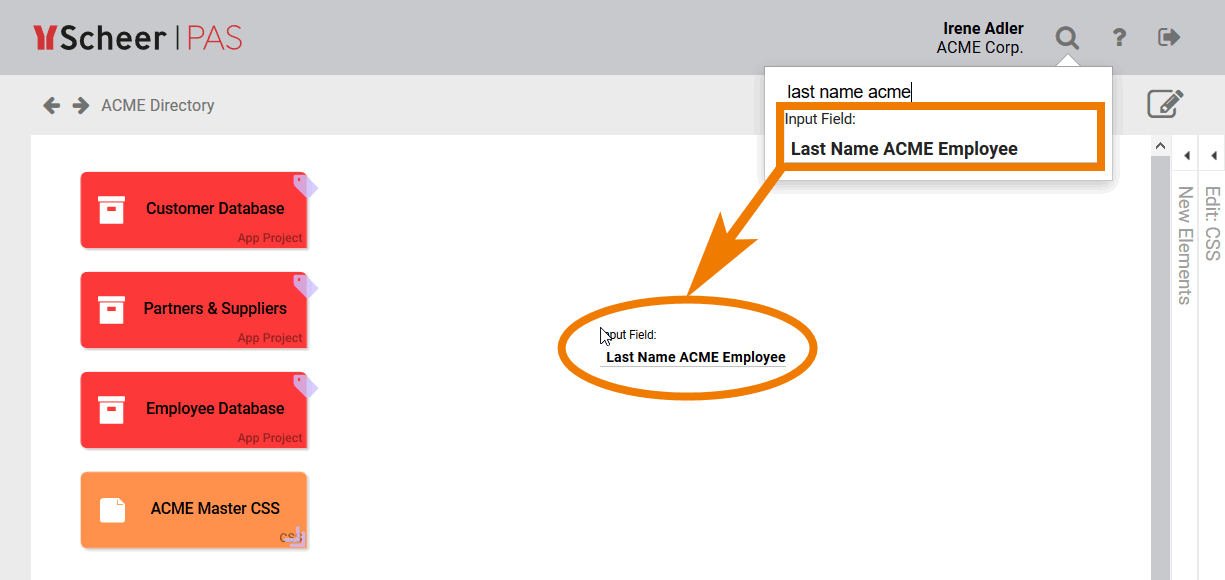The height and width of the screenshot is (580, 1225).
Task: Click the vertical scrollbar track
Action: pos(1160,370)
